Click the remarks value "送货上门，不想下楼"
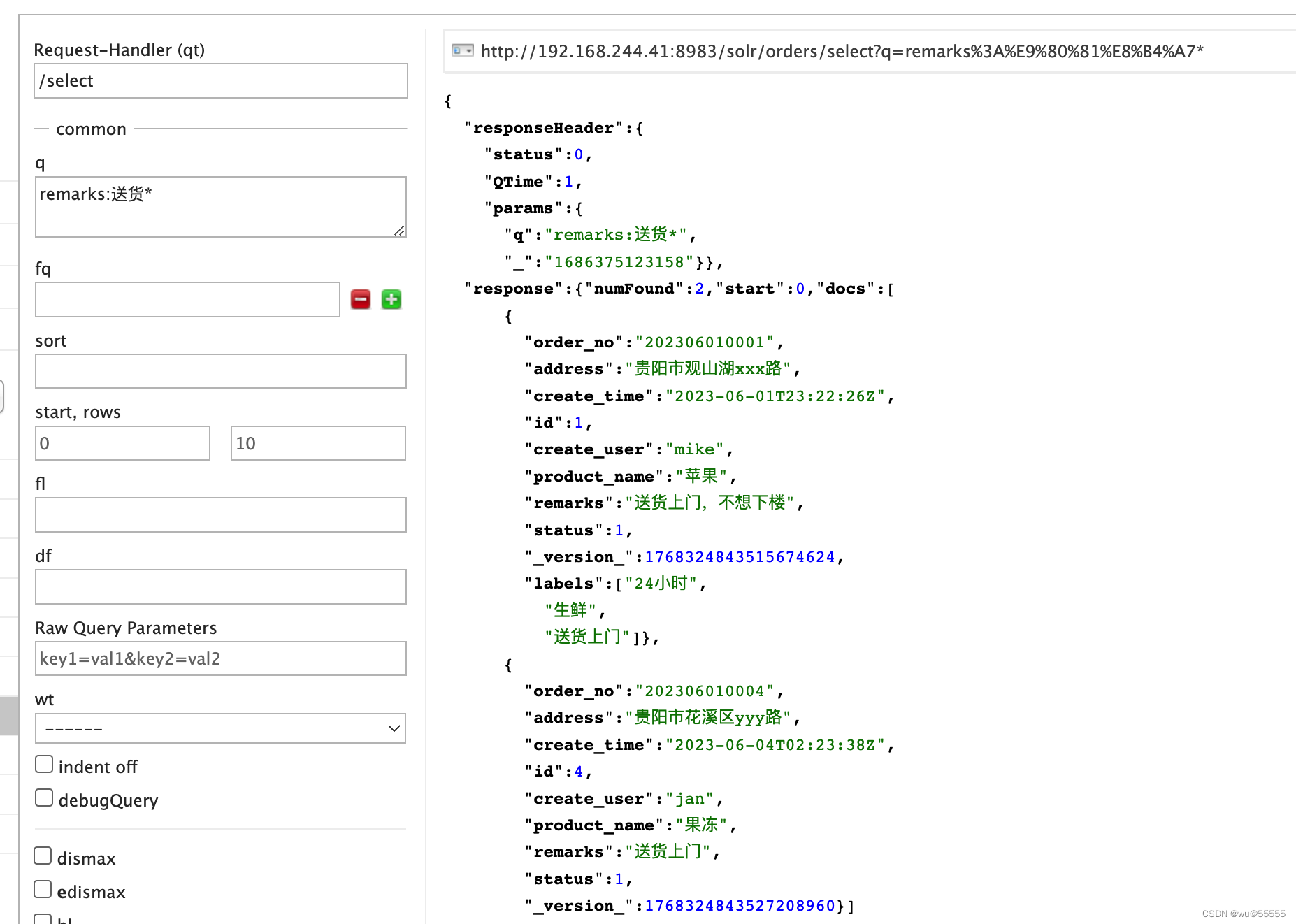Image resolution: width=1296 pixels, height=924 pixels. point(710,503)
